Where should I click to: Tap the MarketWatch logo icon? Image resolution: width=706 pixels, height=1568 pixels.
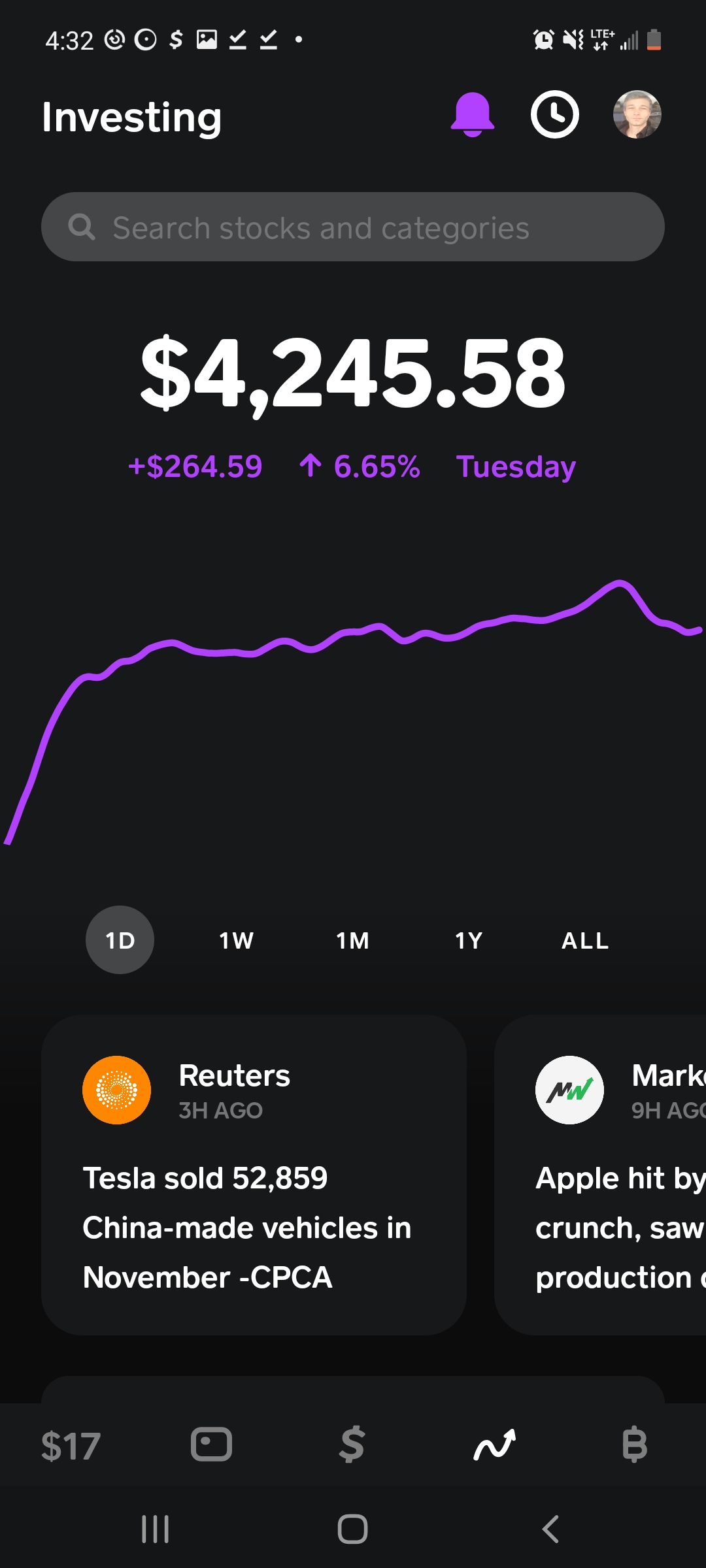pos(569,1090)
